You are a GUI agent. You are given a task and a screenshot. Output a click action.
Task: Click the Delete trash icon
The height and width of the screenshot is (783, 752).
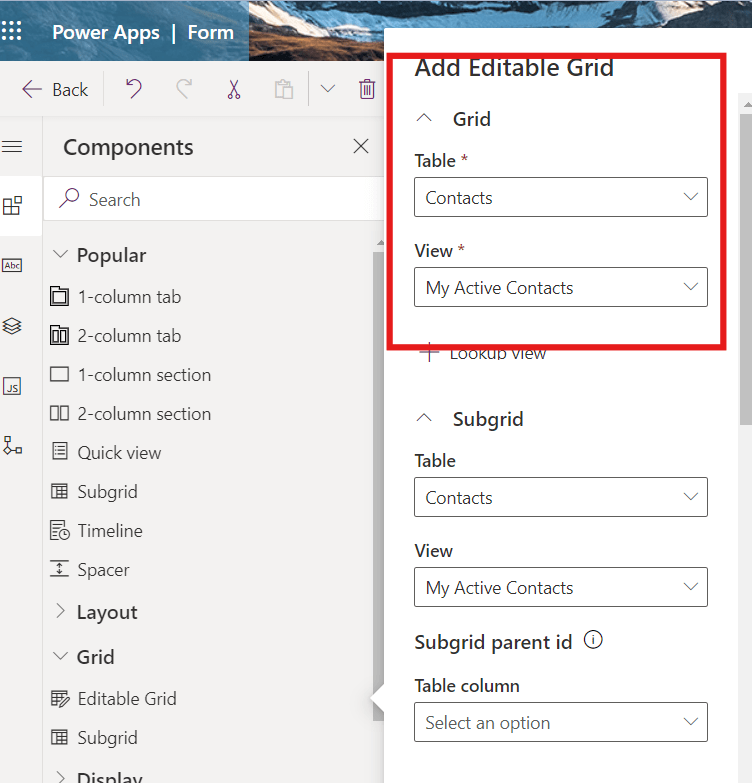[367, 89]
